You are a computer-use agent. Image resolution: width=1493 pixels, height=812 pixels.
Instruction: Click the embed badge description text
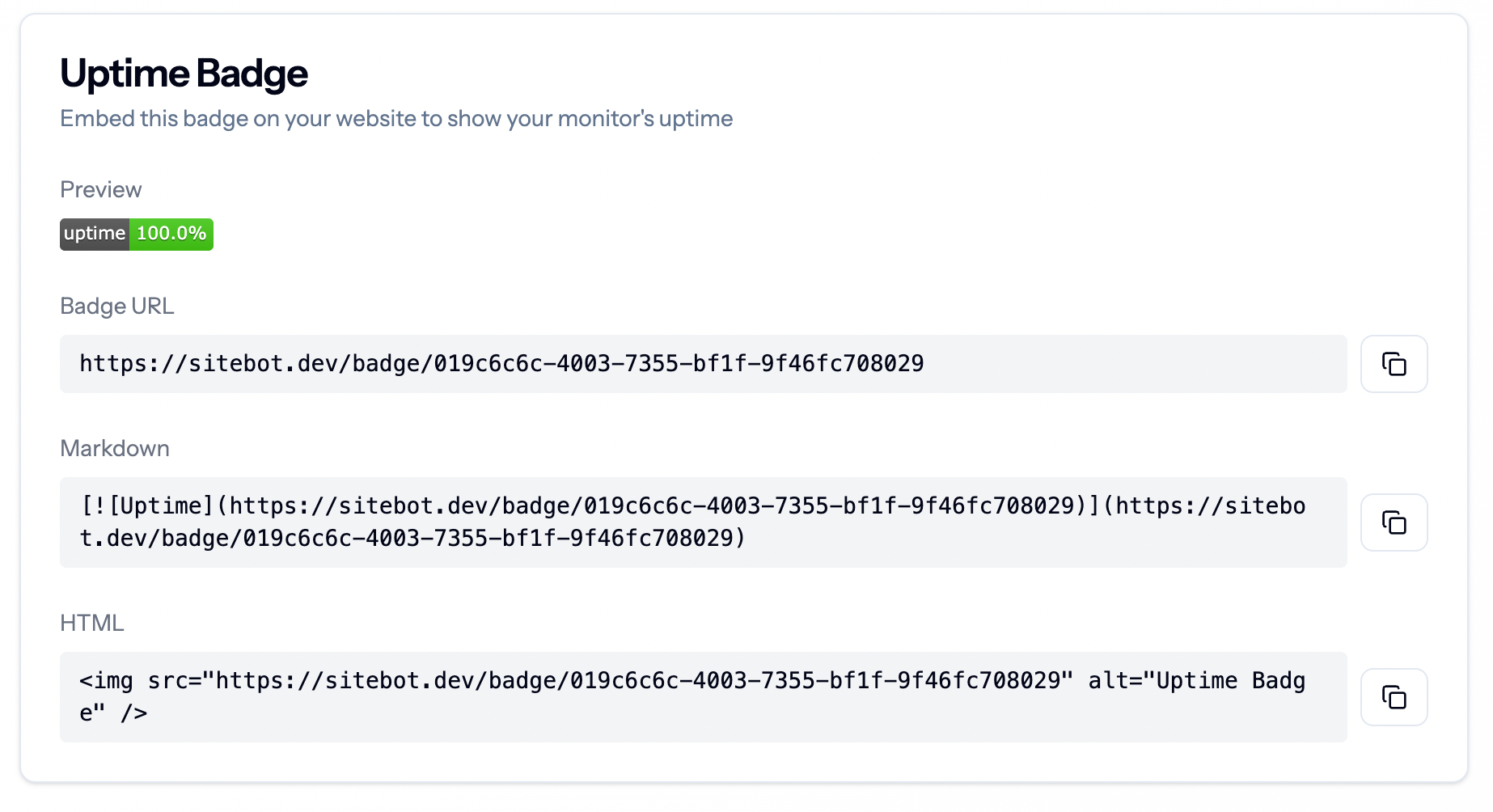point(396,119)
